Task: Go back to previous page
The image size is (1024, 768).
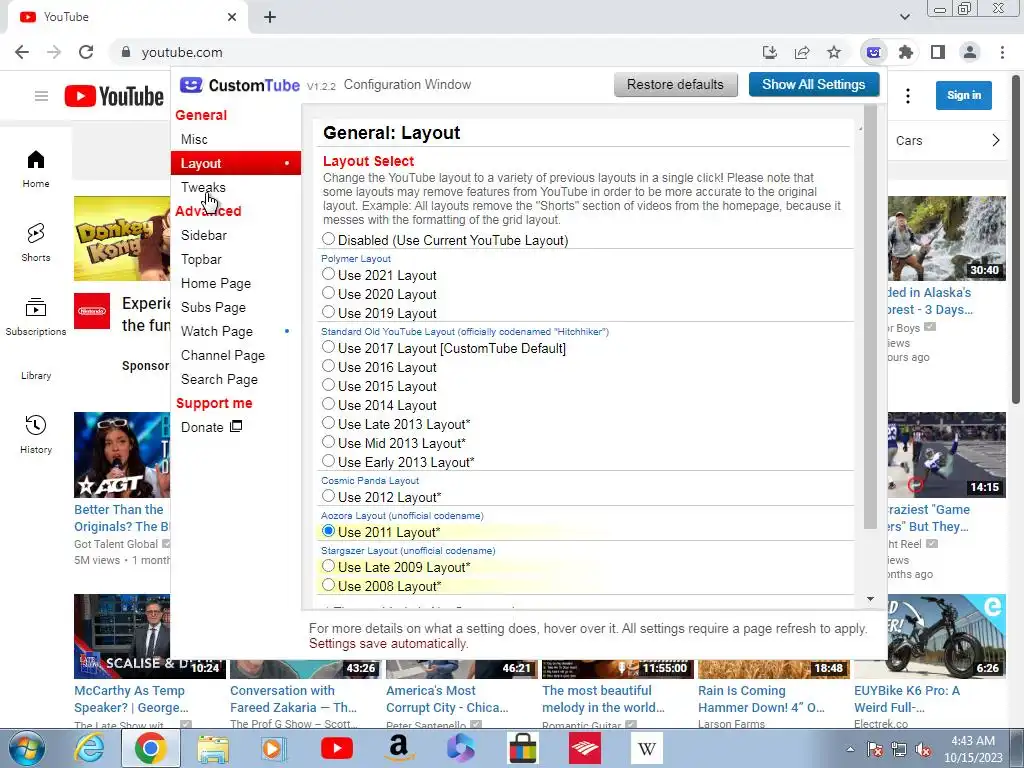Action: (x=22, y=52)
